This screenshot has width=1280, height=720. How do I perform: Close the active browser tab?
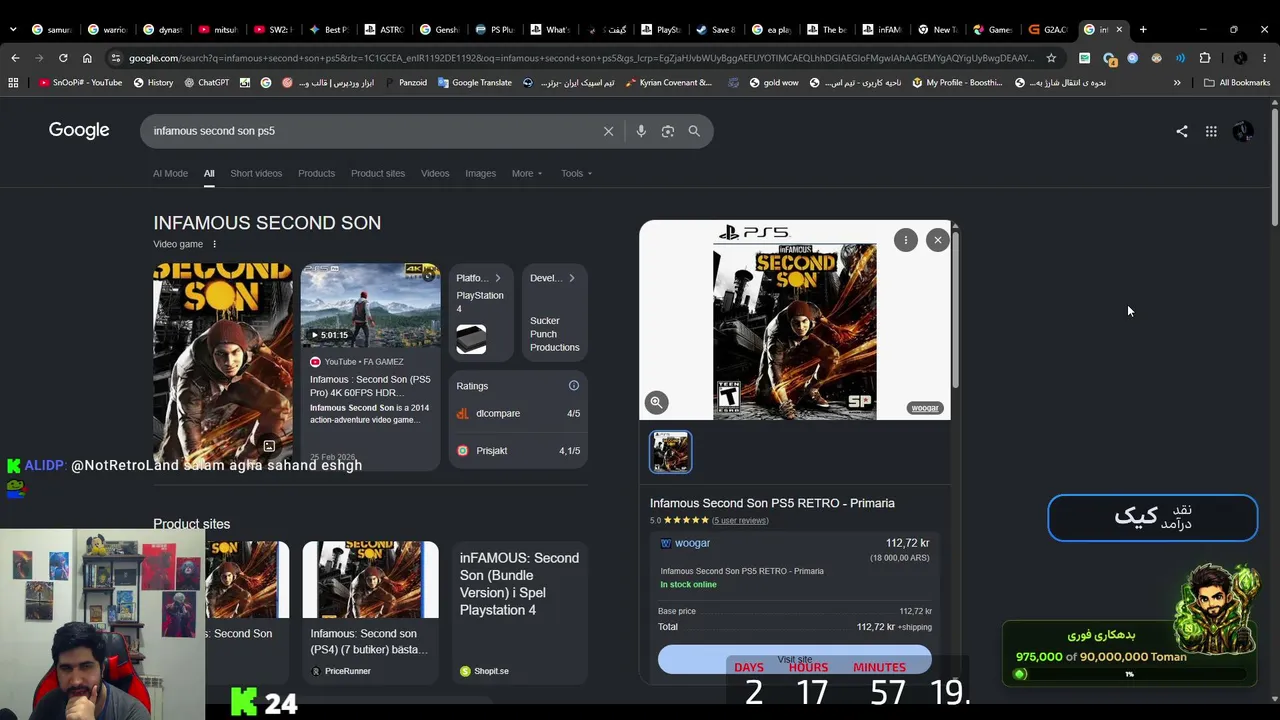[x=1119, y=29]
